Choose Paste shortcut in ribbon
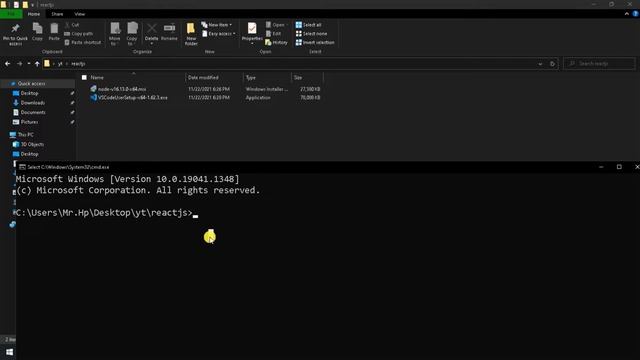The image size is (640, 360). coord(82,42)
